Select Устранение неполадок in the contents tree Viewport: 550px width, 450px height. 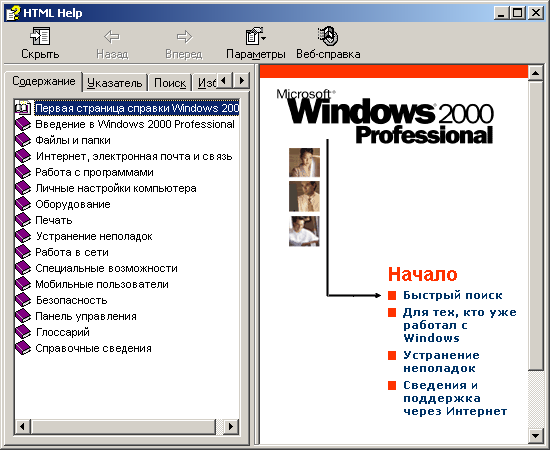(94, 236)
